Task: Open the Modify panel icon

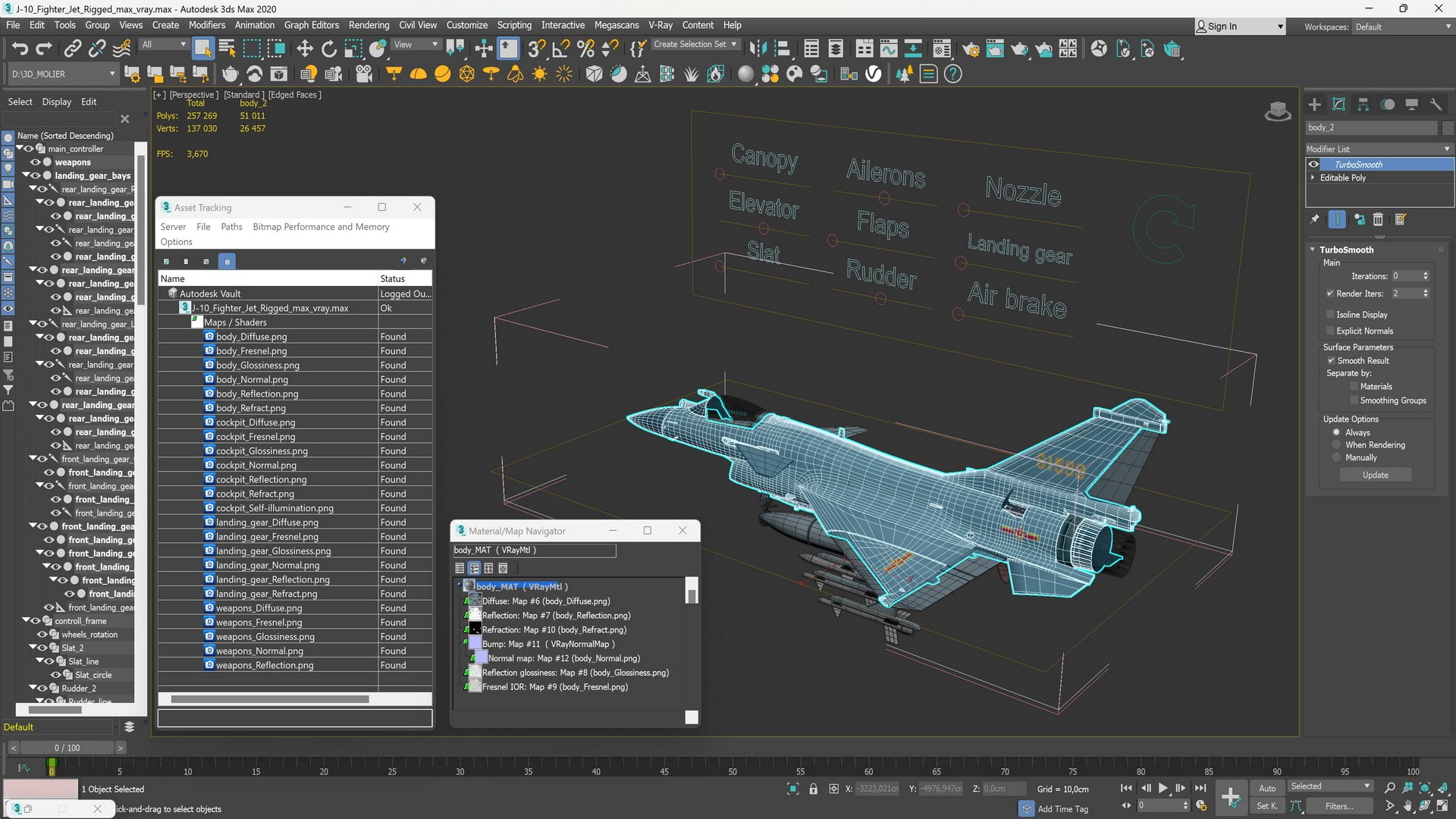Action: pyautogui.click(x=1339, y=105)
